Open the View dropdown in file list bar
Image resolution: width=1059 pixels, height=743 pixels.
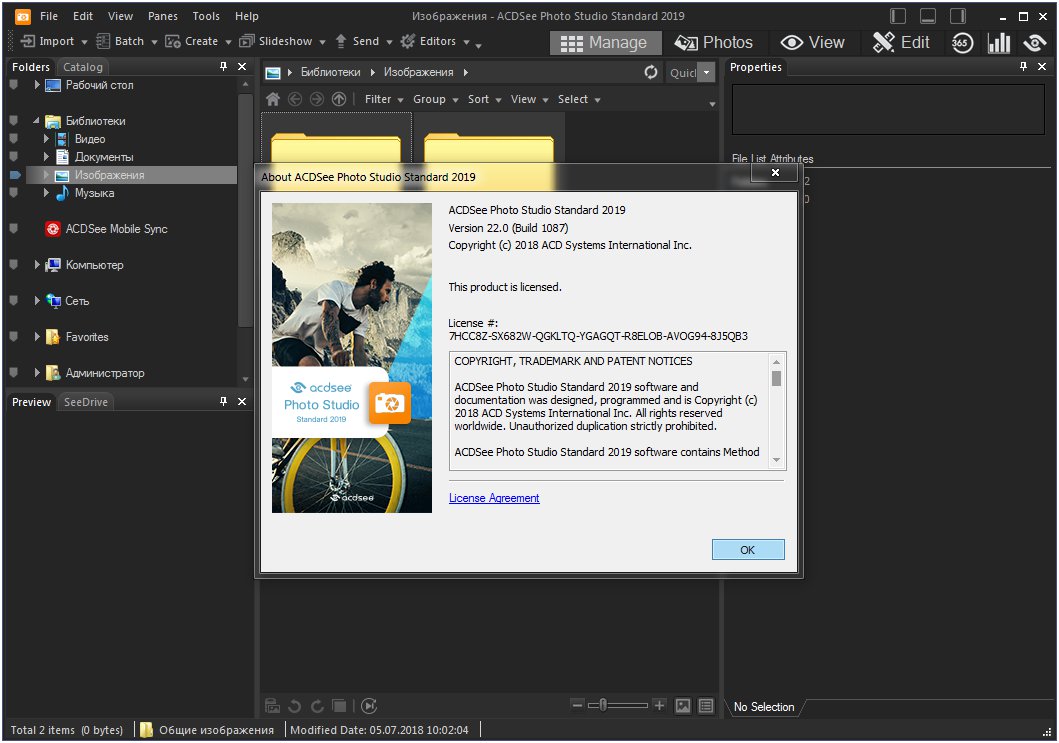529,99
